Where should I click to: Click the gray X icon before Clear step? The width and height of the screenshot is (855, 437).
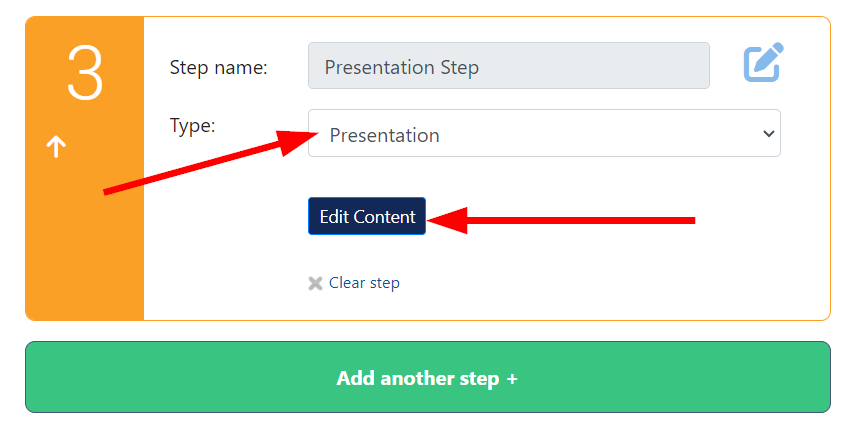click(315, 283)
